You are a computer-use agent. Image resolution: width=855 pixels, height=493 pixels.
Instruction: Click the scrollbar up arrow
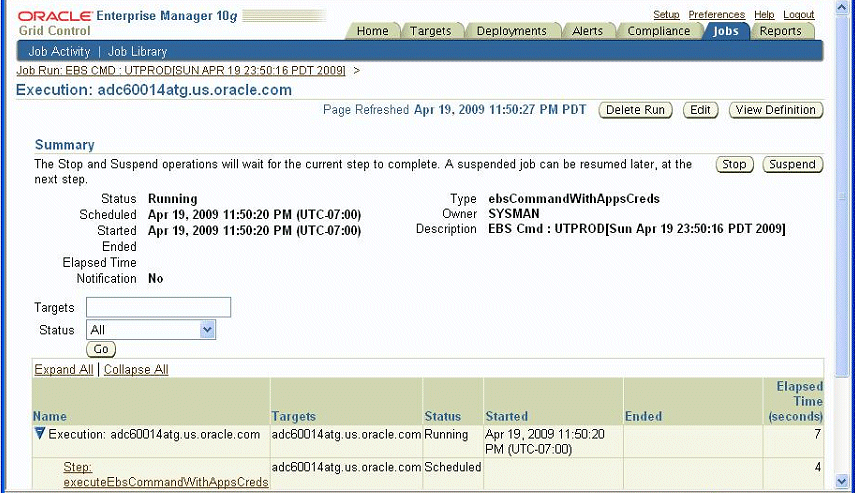pyautogui.click(x=842, y=7)
